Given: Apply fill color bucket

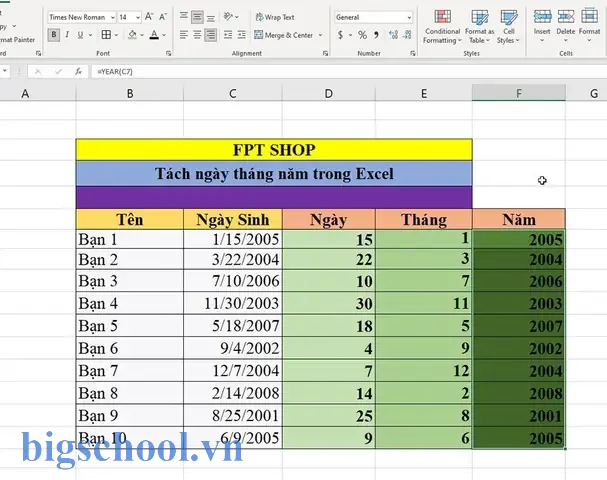Looking at the screenshot, I should coord(132,35).
